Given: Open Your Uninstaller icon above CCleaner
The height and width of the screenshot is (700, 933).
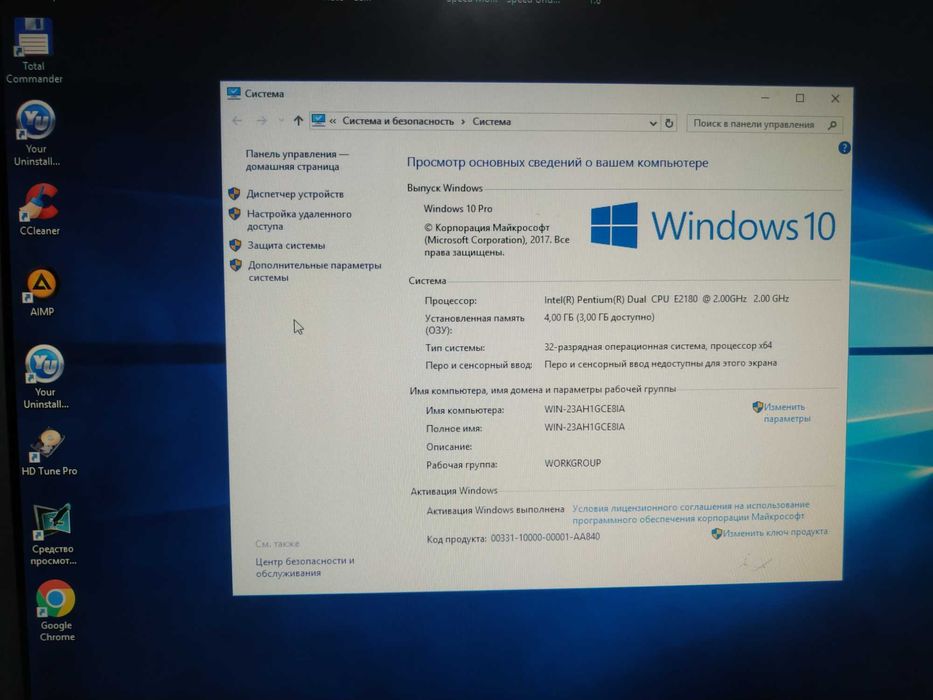Looking at the screenshot, I should 36,133.
